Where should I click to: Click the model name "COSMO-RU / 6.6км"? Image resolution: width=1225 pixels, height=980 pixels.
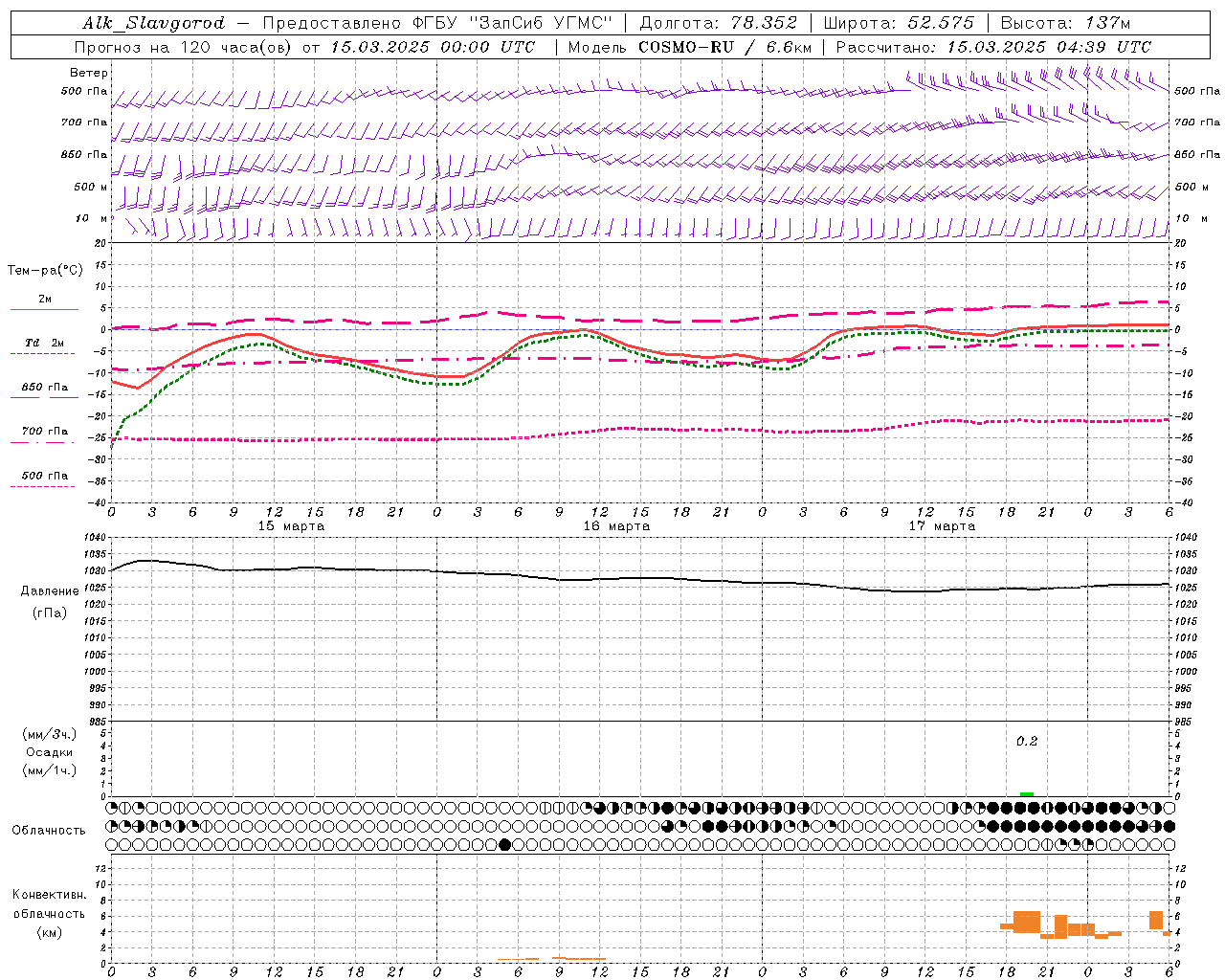click(x=724, y=47)
